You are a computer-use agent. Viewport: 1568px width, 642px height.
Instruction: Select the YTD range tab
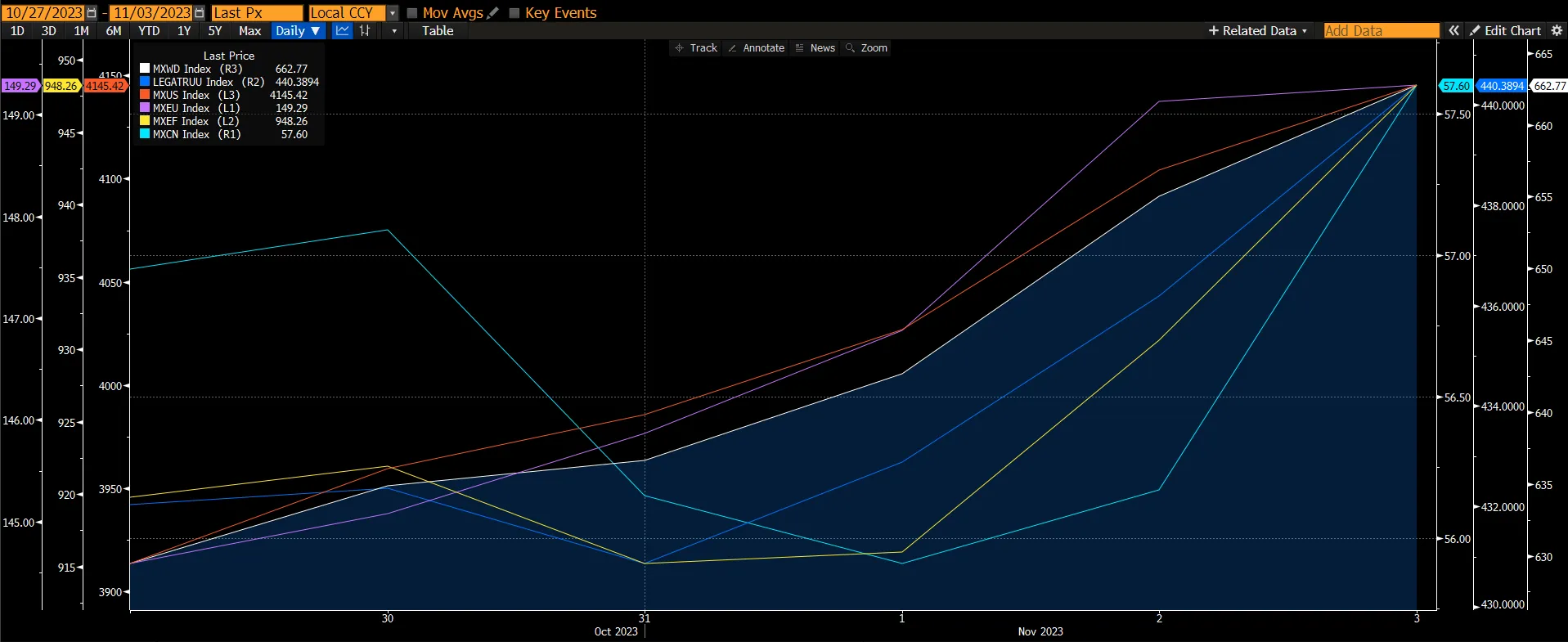[149, 30]
